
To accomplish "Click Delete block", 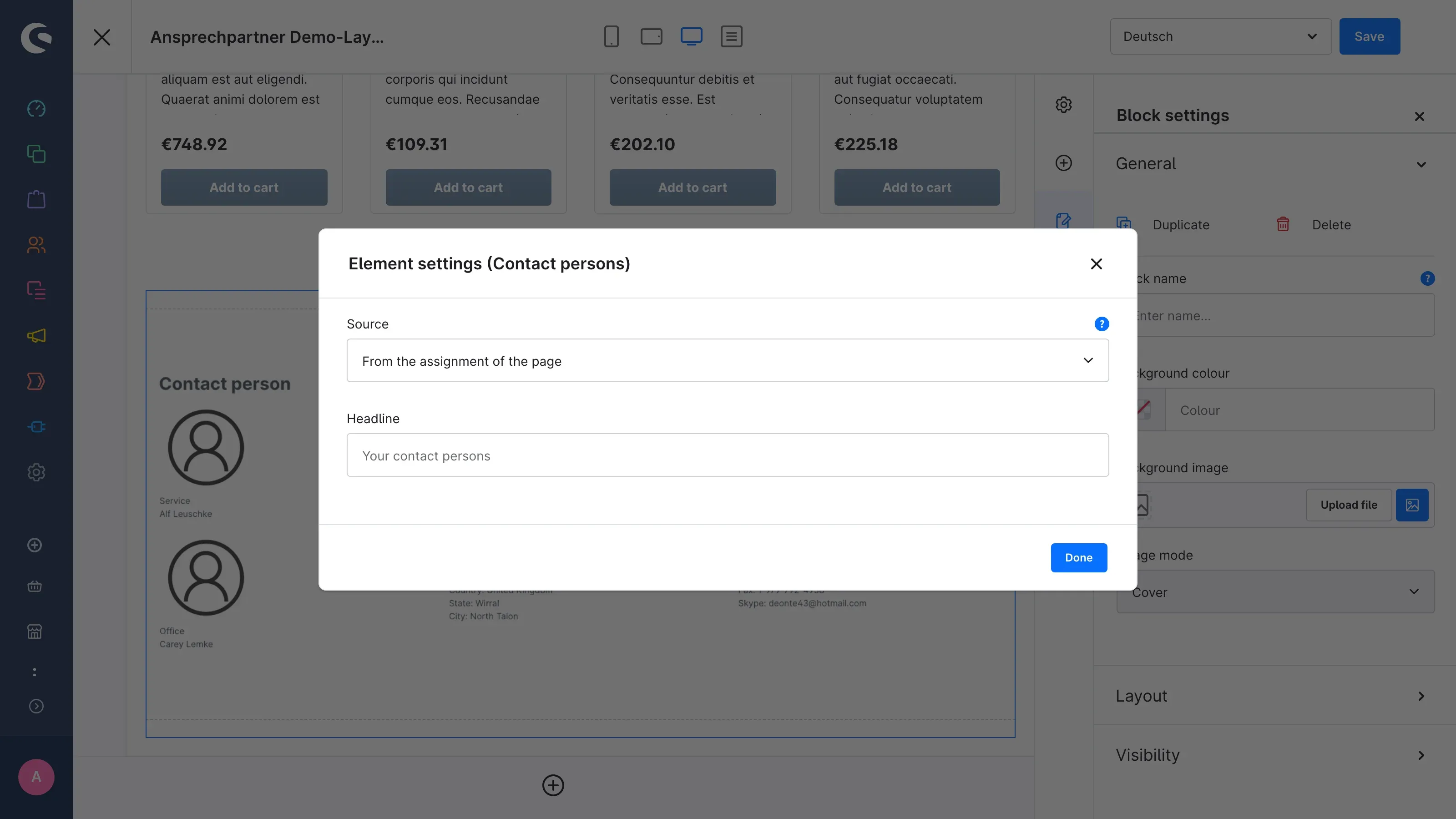I will 1314,225.
